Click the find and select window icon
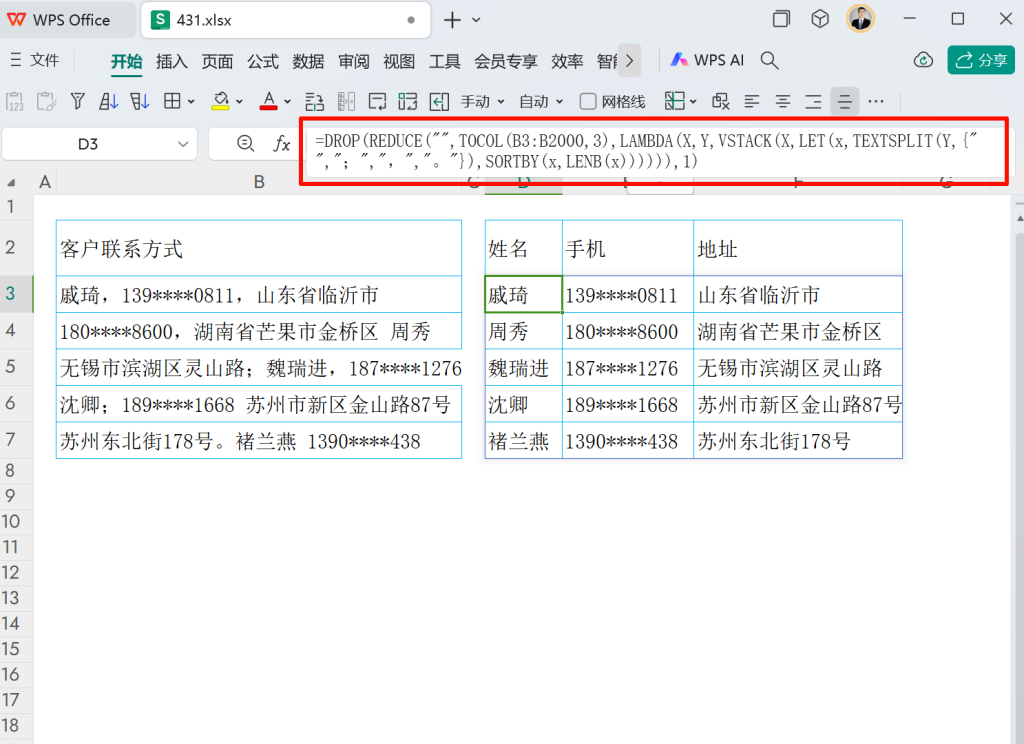This screenshot has width=1024, height=744. click(720, 101)
